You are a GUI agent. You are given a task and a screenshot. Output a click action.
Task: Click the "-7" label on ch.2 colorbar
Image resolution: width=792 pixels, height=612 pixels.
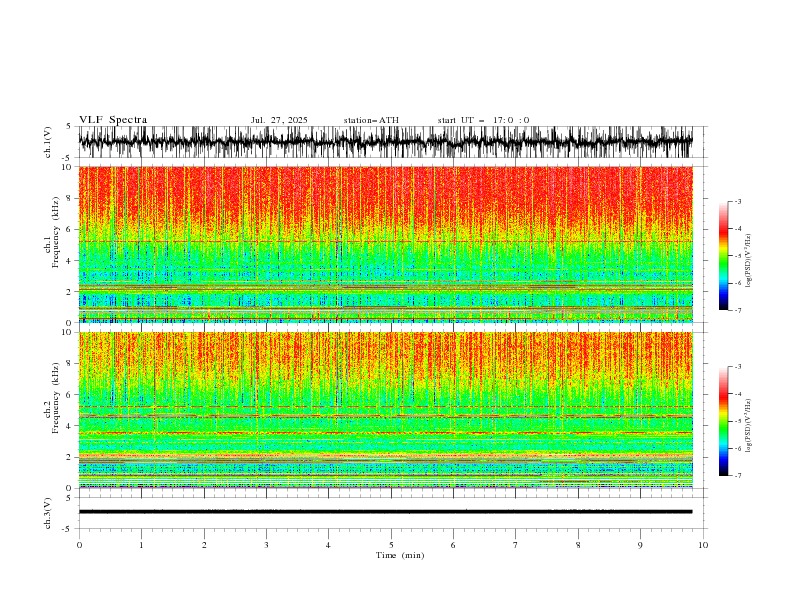coord(737,476)
